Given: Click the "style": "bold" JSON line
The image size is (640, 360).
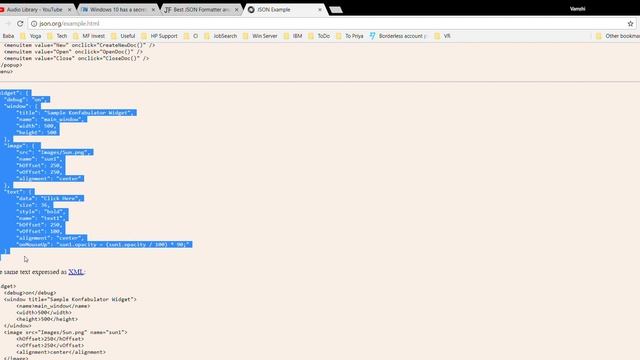Looking at the screenshot, I should point(42,211).
